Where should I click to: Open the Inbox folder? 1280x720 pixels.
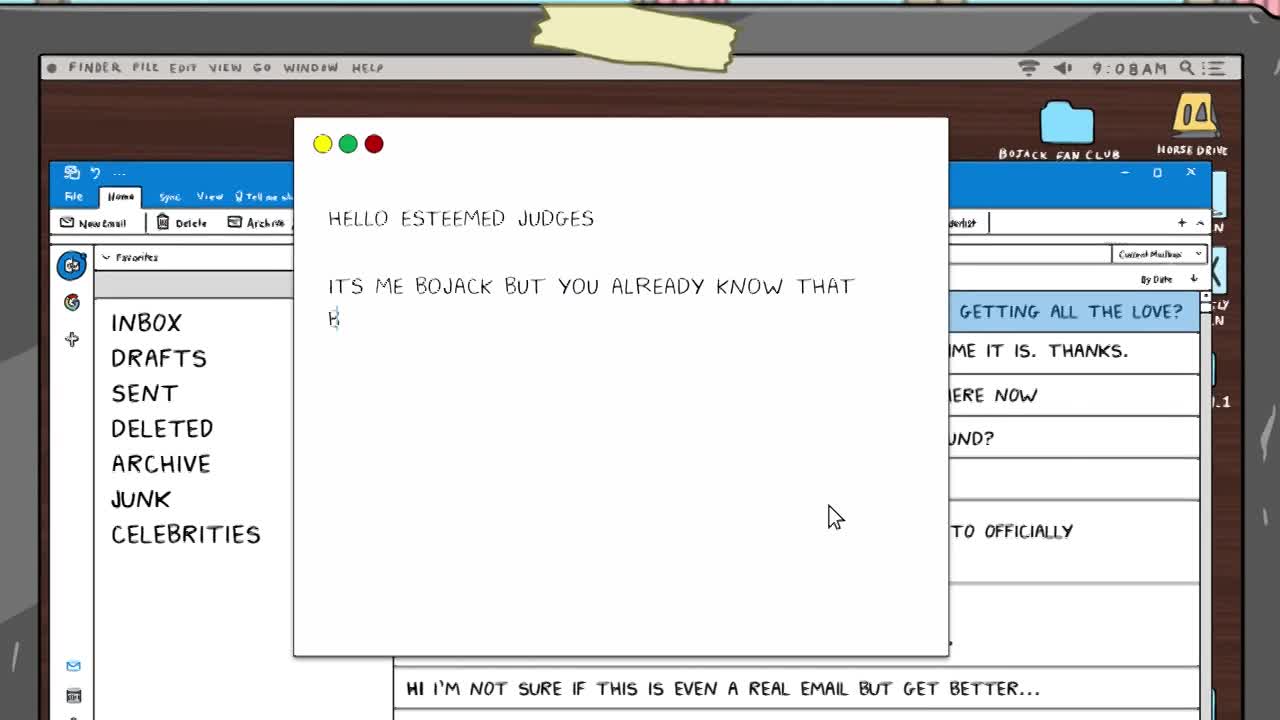(x=146, y=323)
